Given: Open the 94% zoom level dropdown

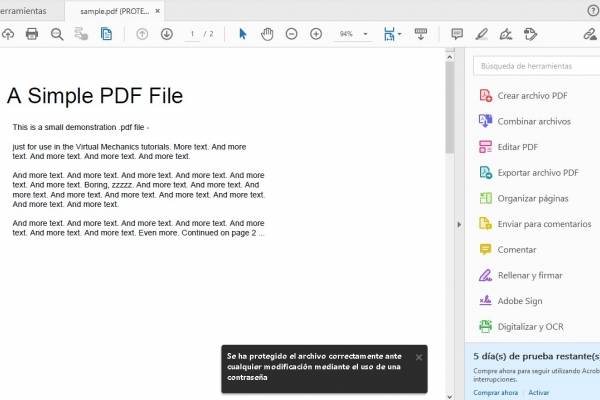Looking at the screenshot, I should pos(365,34).
